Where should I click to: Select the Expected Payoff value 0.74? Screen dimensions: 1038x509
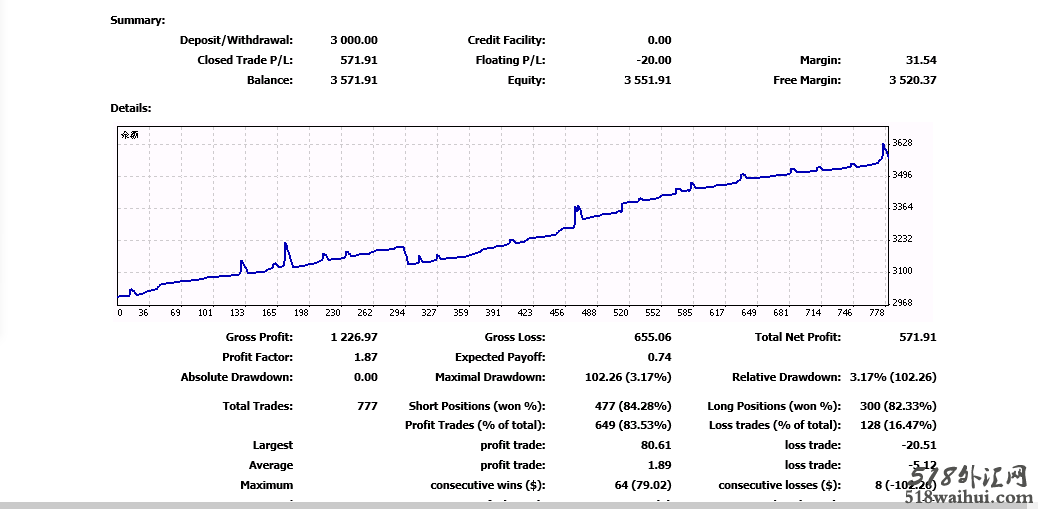659,357
